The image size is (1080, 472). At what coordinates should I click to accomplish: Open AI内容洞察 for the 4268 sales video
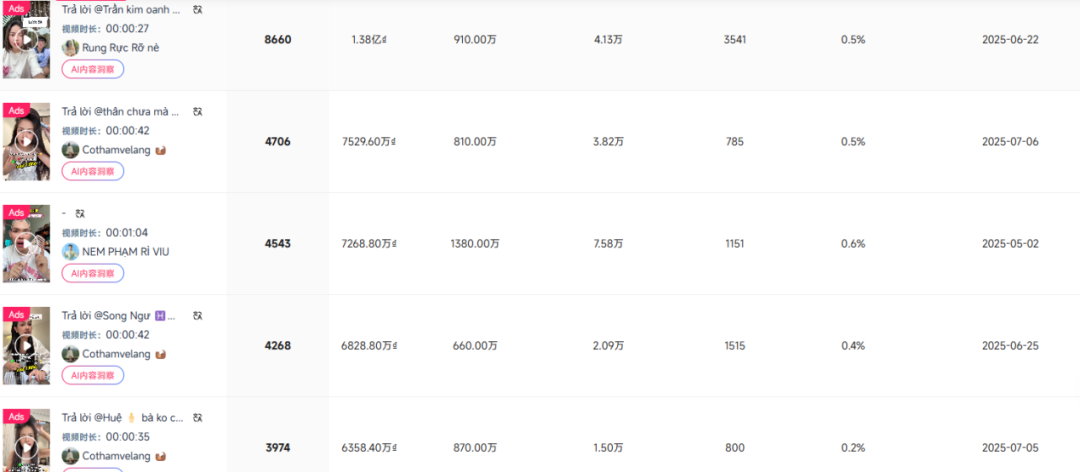click(93, 375)
